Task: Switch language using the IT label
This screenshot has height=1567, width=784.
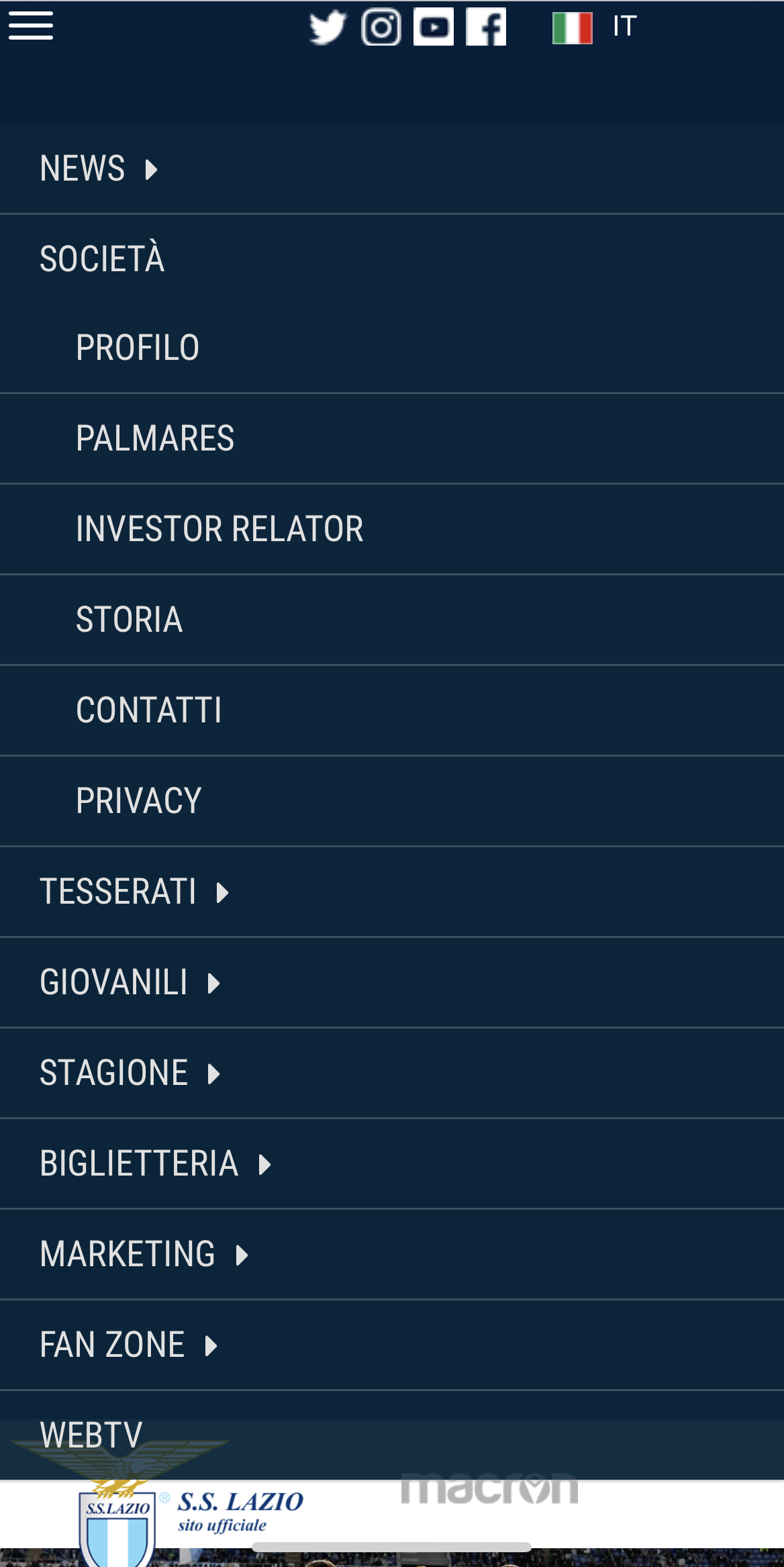Action: click(x=624, y=27)
